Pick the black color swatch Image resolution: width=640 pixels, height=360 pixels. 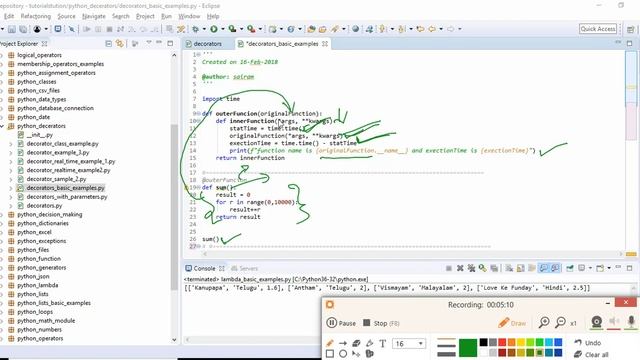[483, 342]
